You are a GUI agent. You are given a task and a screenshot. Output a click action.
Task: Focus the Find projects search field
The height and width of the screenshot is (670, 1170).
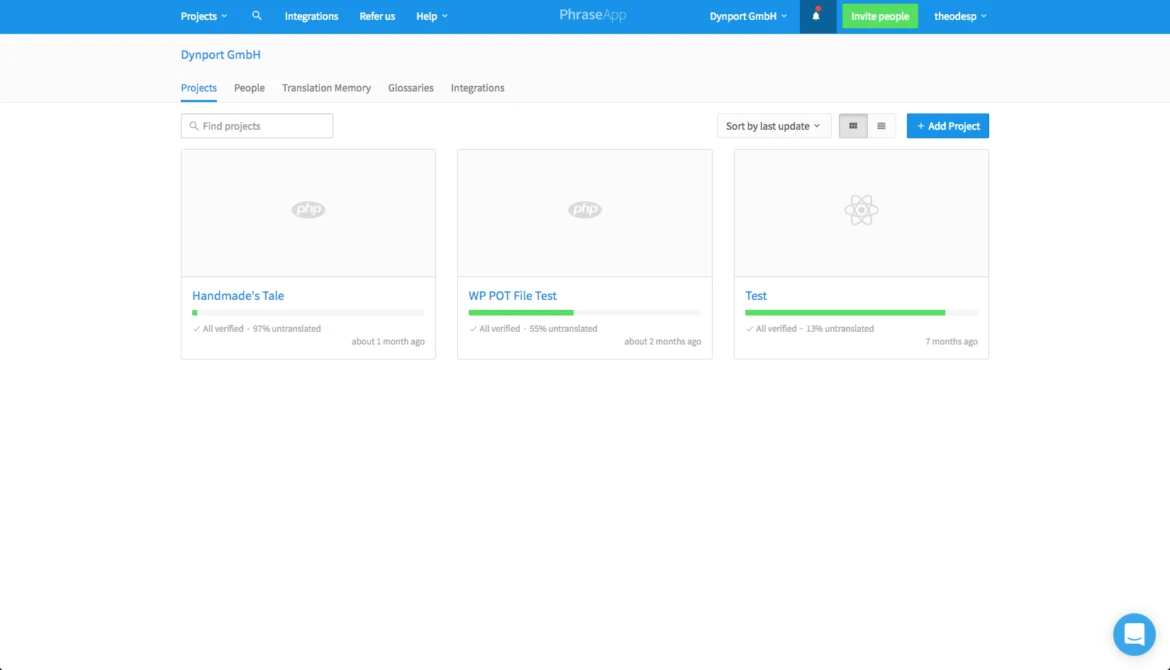click(257, 126)
